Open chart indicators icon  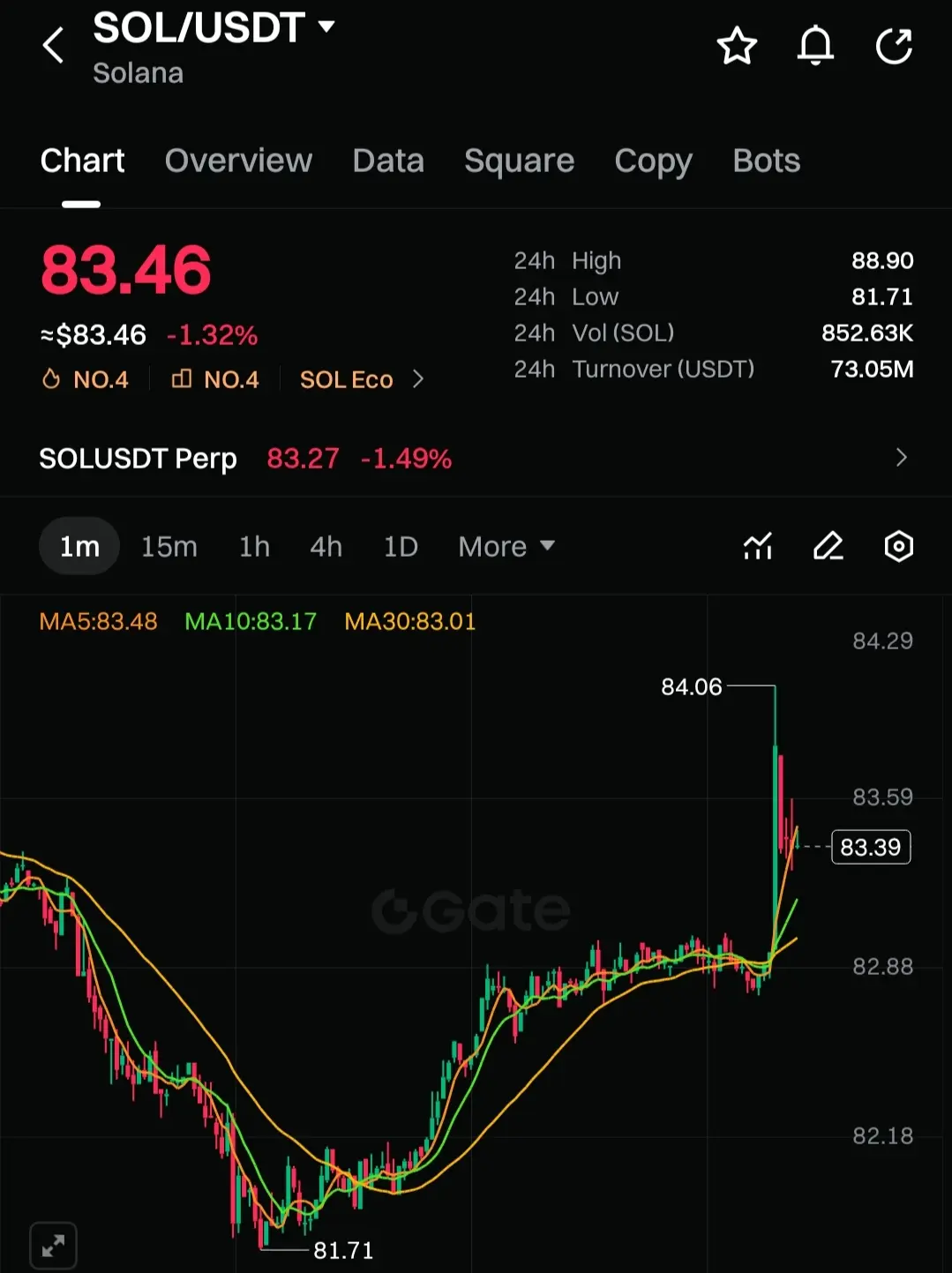pos(758,547)
